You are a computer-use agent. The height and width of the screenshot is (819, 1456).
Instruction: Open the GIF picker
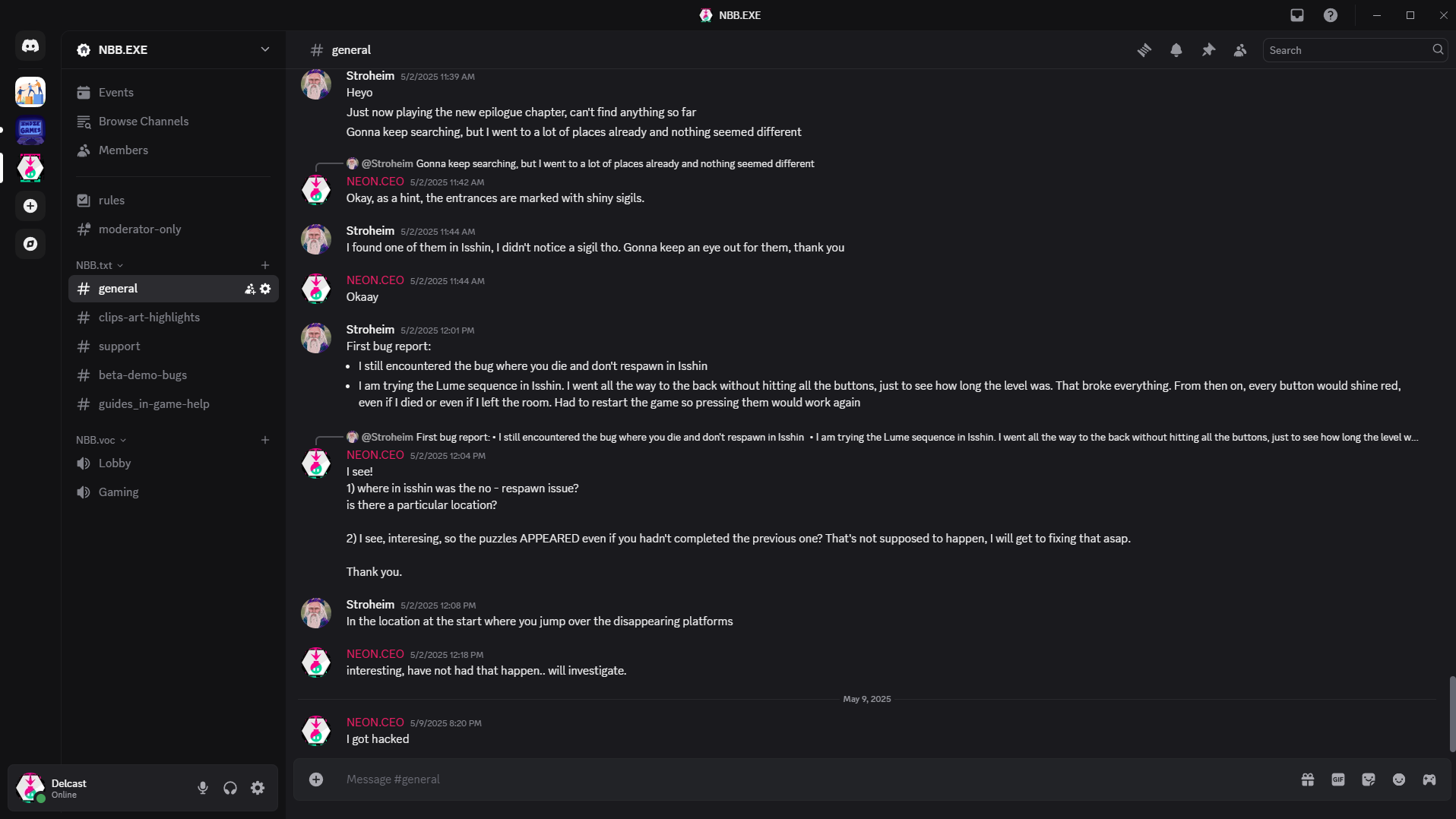pos(1337,779)
